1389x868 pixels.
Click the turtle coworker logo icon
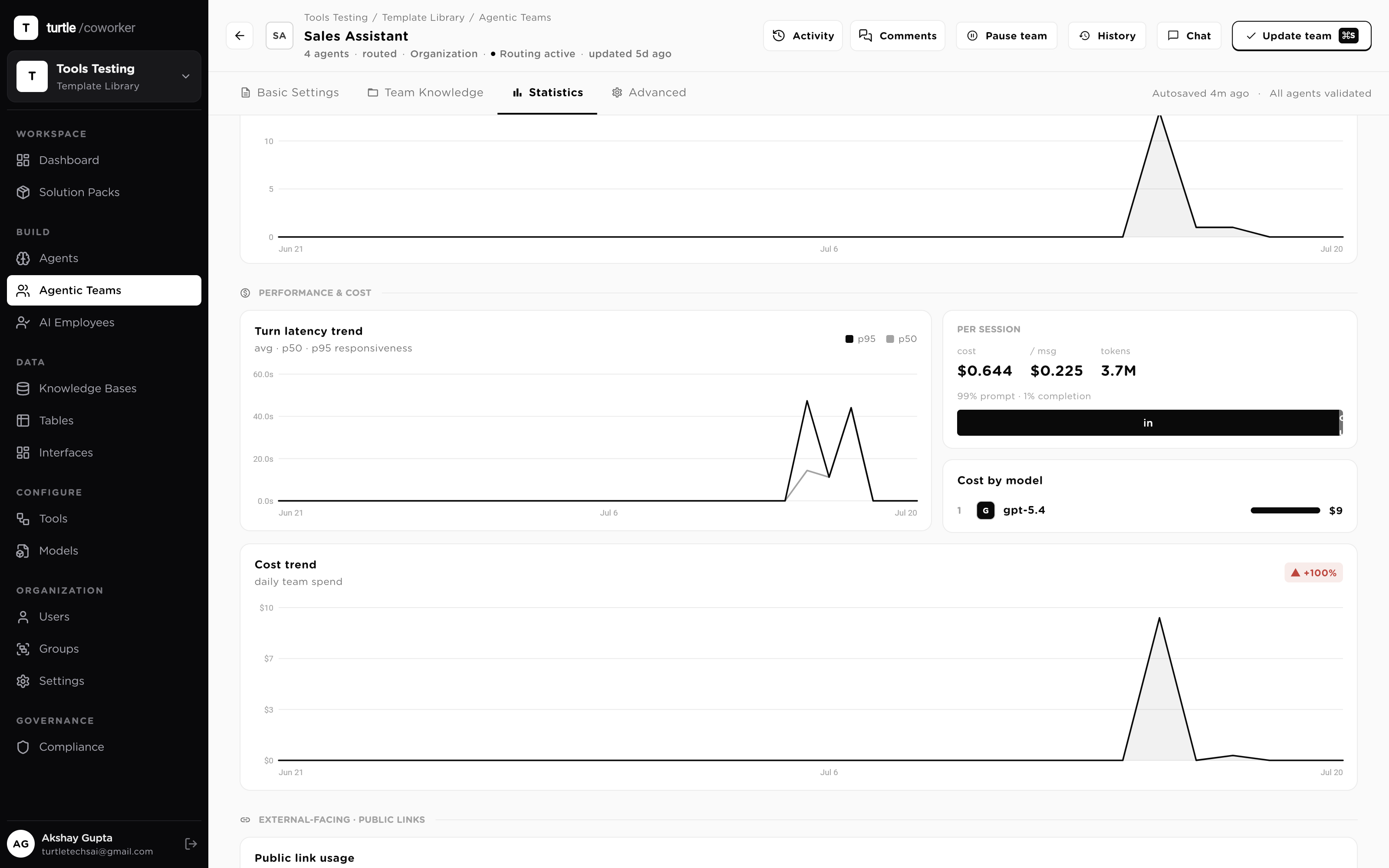click(x=26, y=27)
